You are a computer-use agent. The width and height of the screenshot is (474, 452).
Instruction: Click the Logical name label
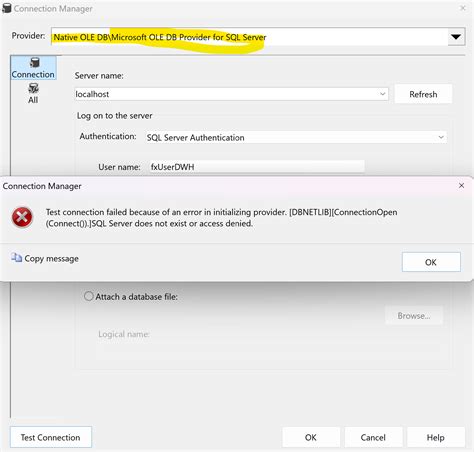pos(124,334)
